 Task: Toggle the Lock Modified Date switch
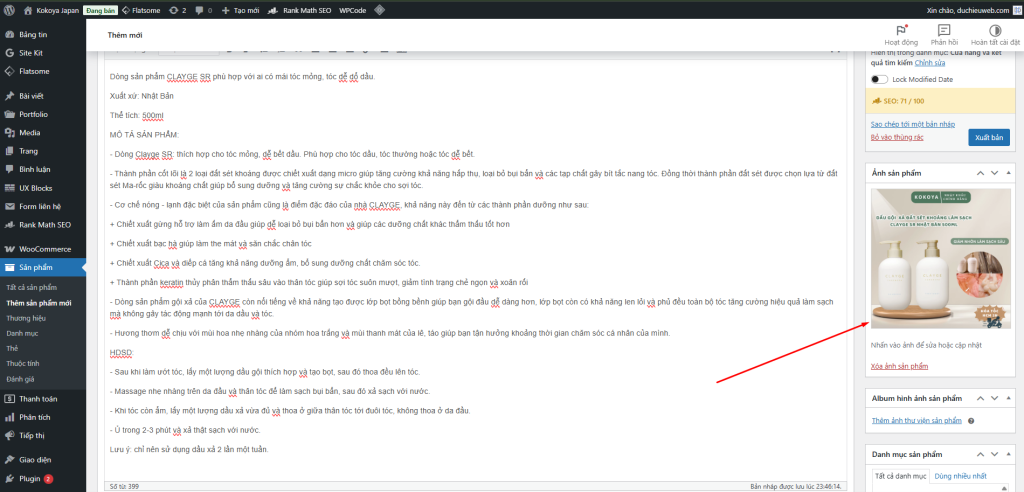point(879,79)
